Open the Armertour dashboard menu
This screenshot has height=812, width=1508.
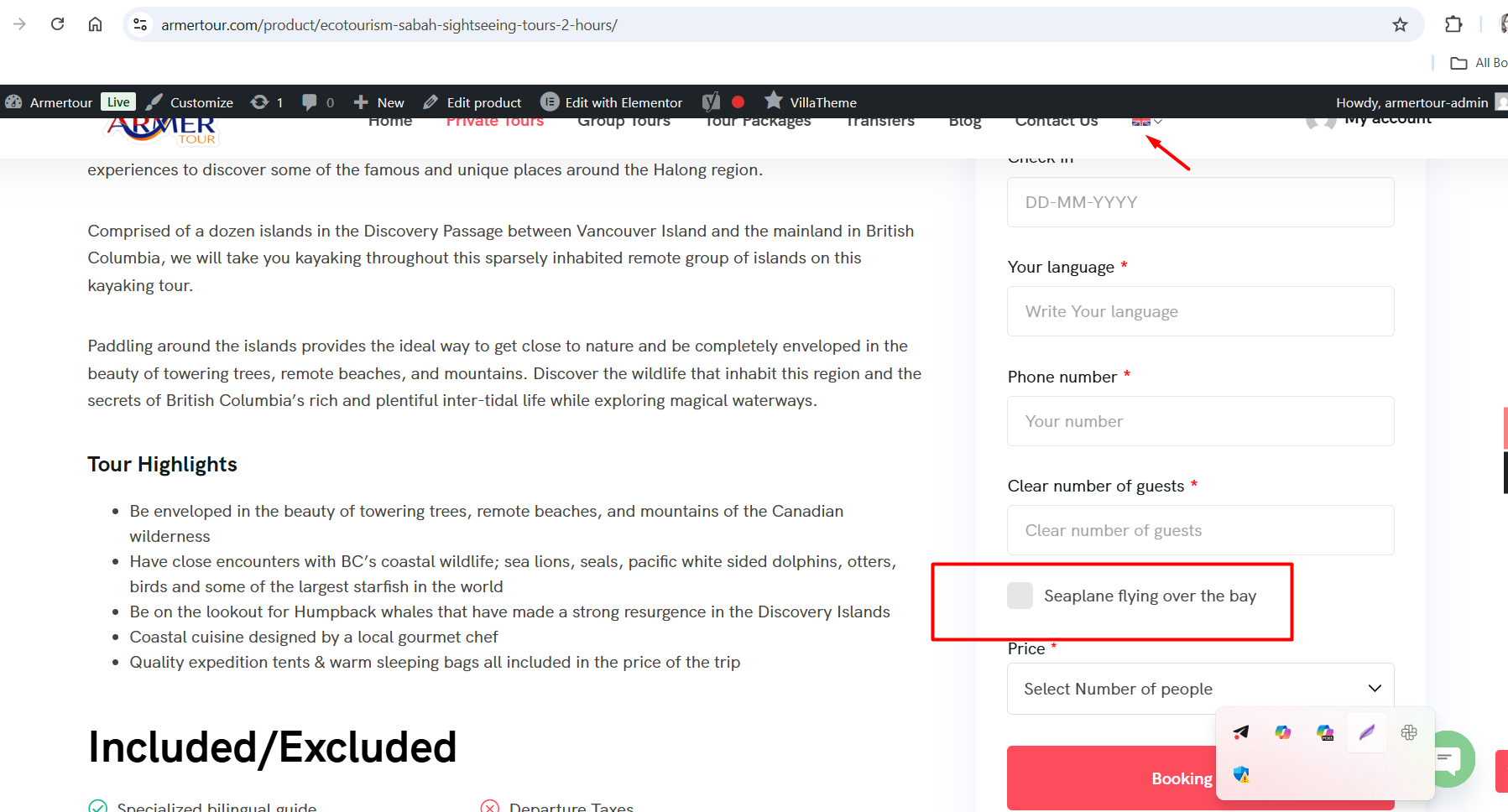tap(49, 102)
